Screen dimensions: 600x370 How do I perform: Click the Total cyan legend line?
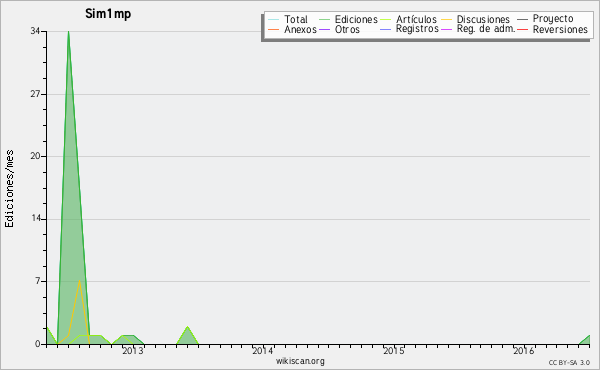pyautogui.click(x=274, y=20)
